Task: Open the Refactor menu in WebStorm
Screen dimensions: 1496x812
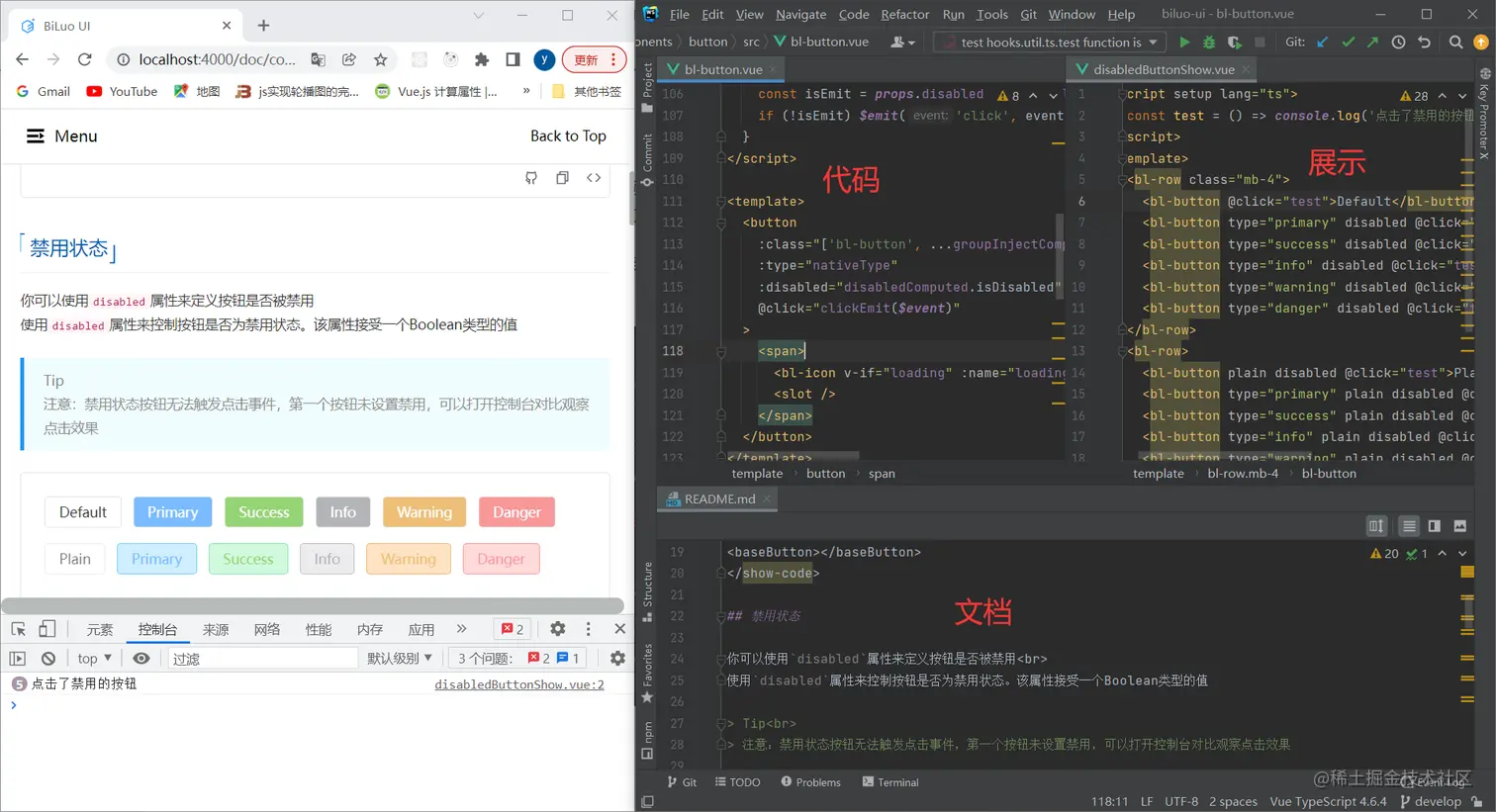Action: pyautogui.click(x=904, y=14)
